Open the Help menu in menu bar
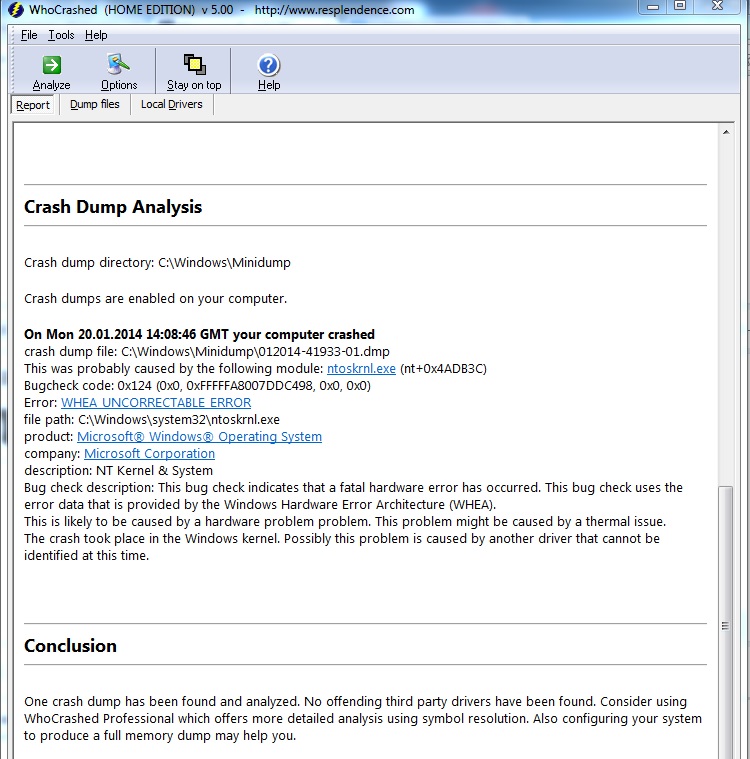 (x=96, y=35)
